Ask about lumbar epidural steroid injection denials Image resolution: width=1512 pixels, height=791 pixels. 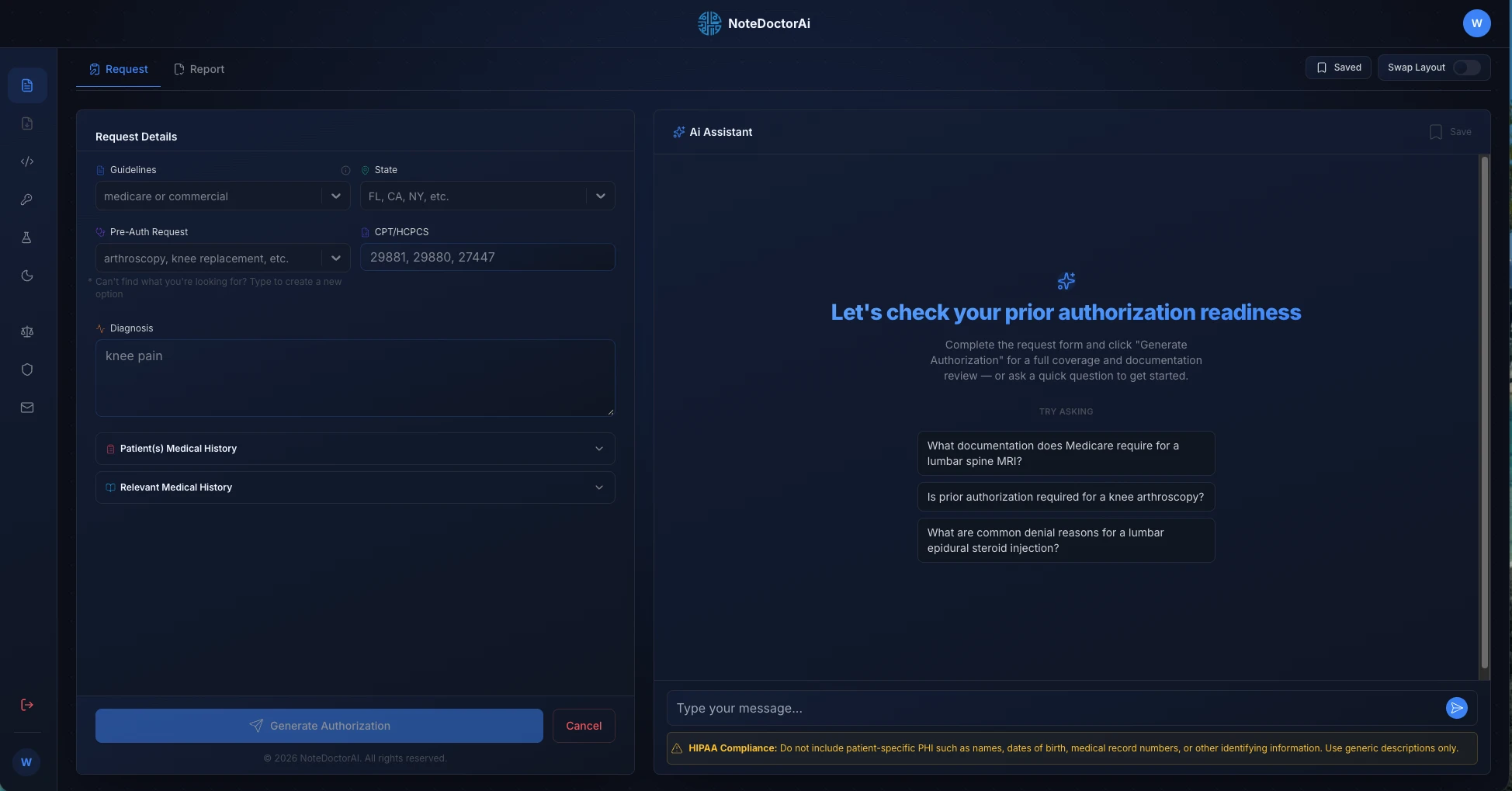pyautogui.click(x=1066, y=540)
